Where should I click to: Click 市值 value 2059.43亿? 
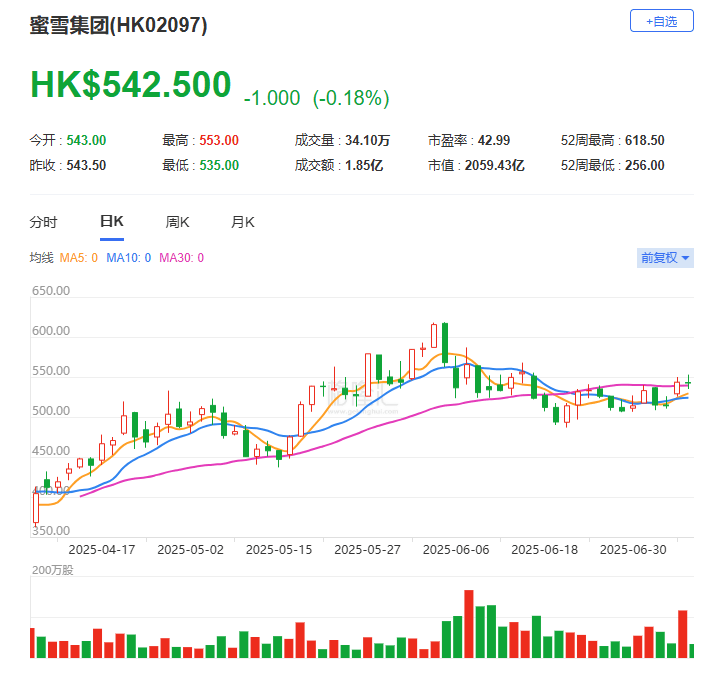coord(494,165)
